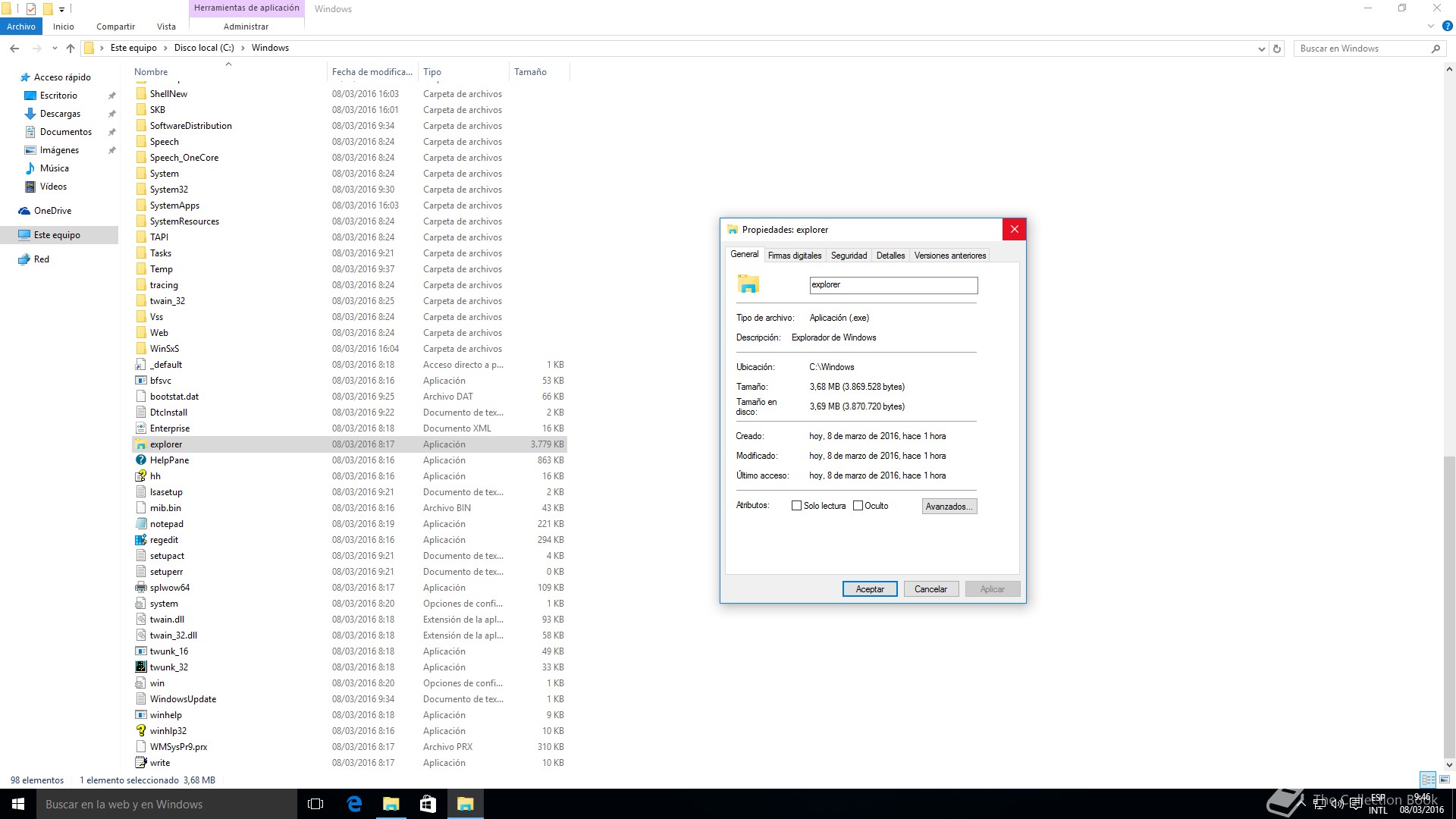This screenshot has width=1456, height=819.
Task: Click the hh help file icon
Action: pyautogui.click(x=140, y=476)
